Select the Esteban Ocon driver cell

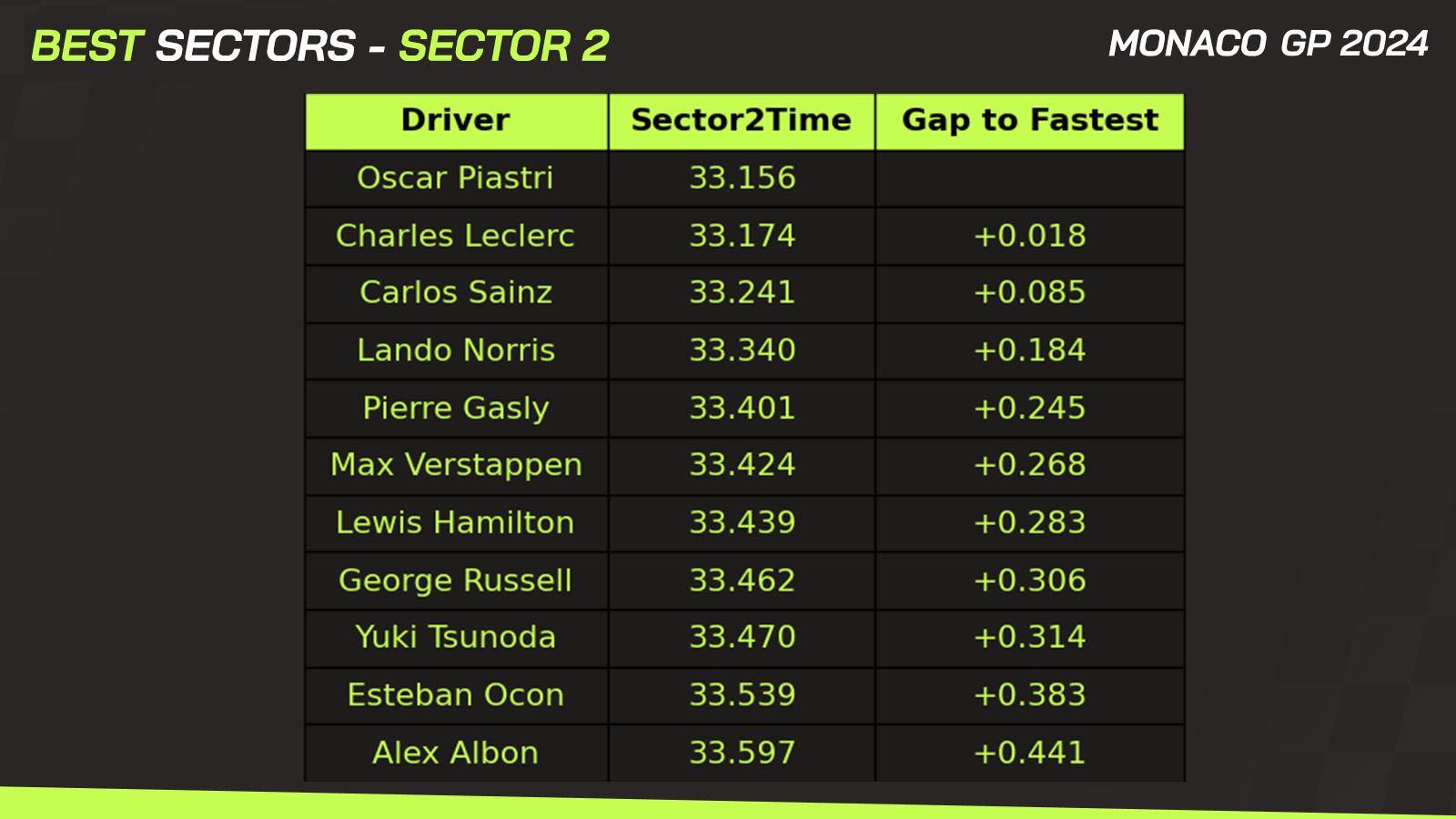(x=456, y=695)
